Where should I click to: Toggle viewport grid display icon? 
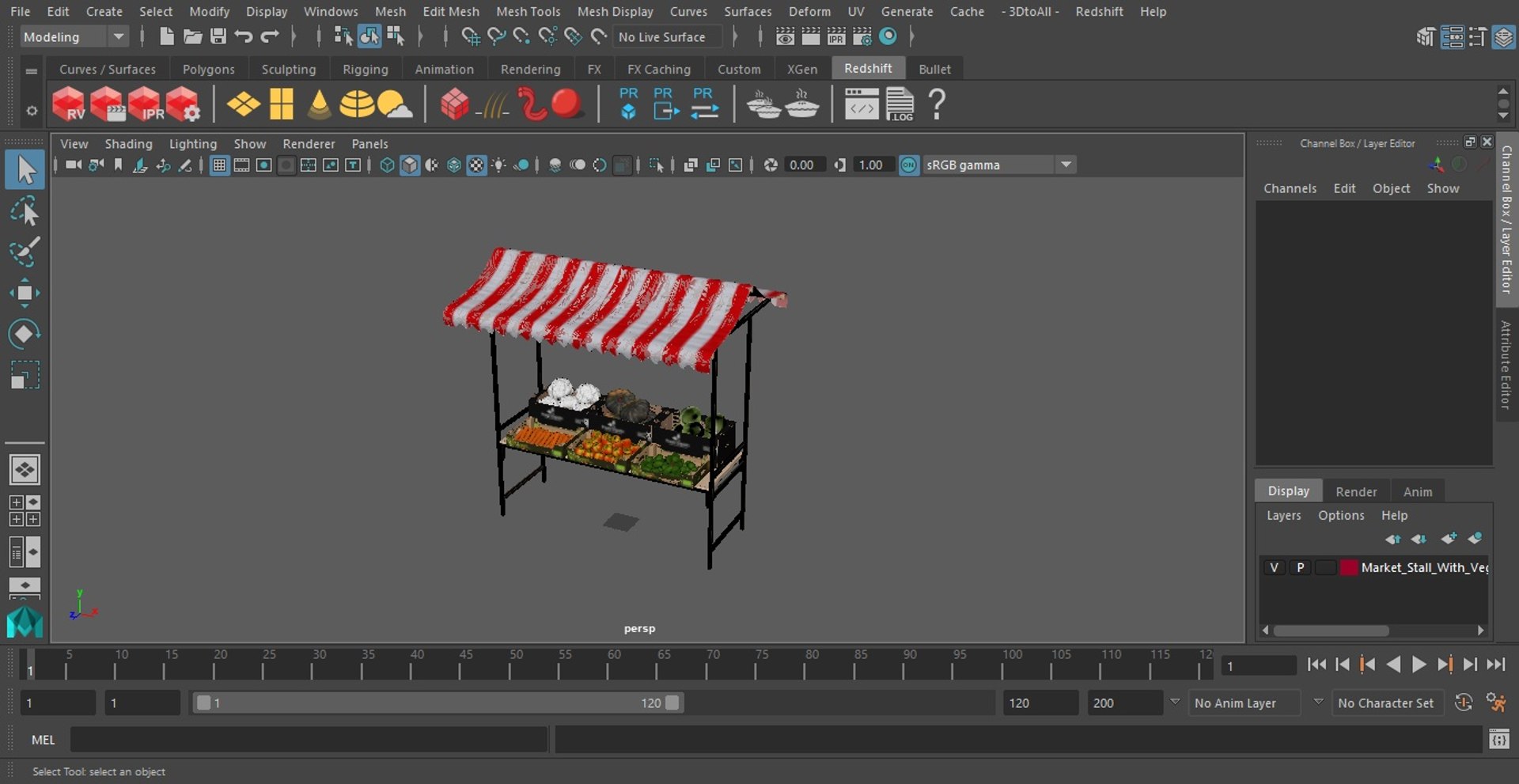(219, 165)
